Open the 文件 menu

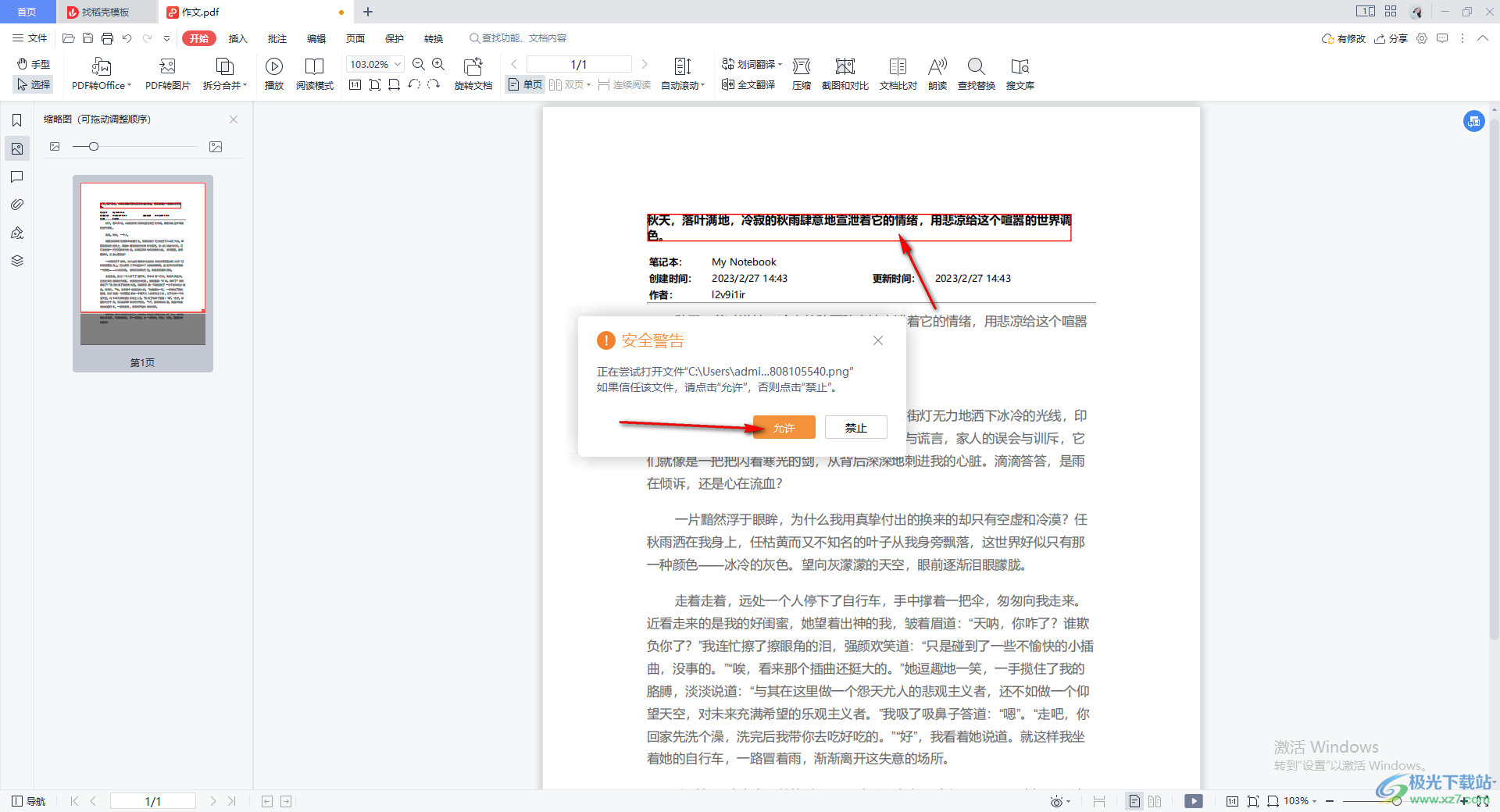[x=30, y=38]
